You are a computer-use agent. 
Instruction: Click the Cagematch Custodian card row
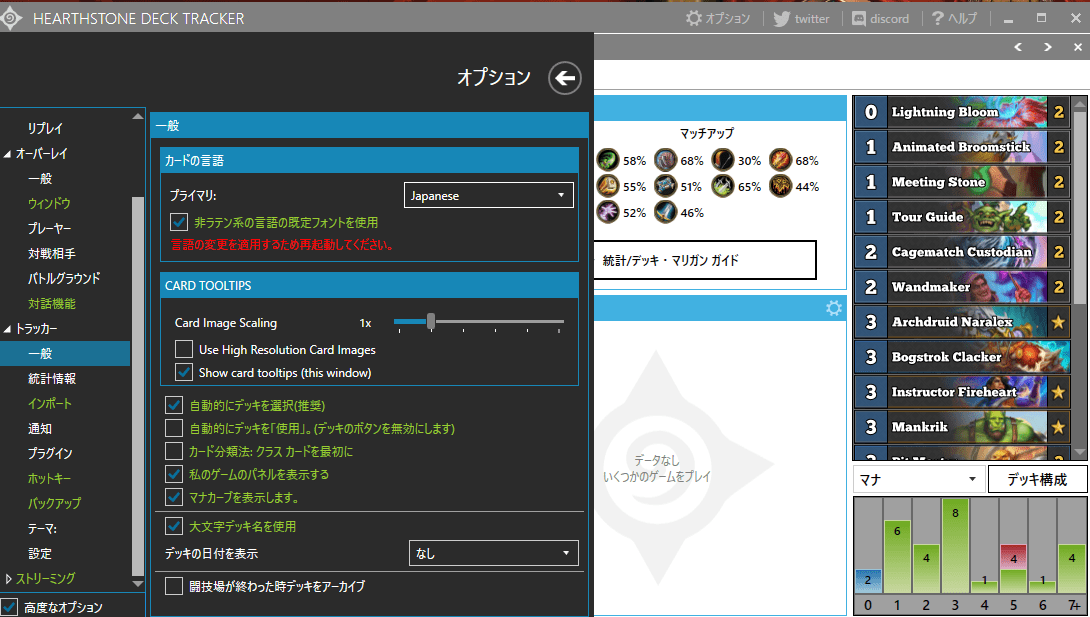962,252
